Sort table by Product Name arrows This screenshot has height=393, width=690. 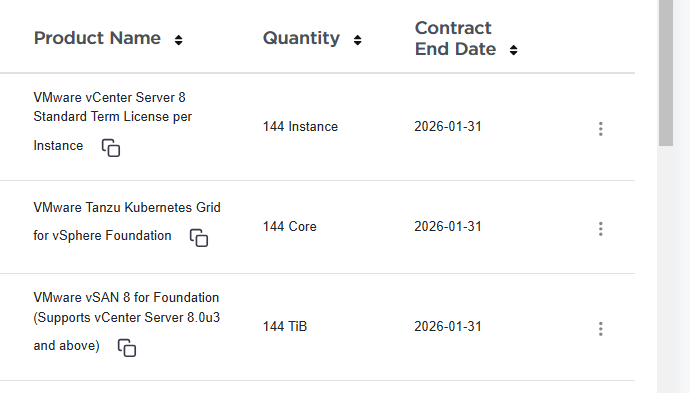point(178,40)
